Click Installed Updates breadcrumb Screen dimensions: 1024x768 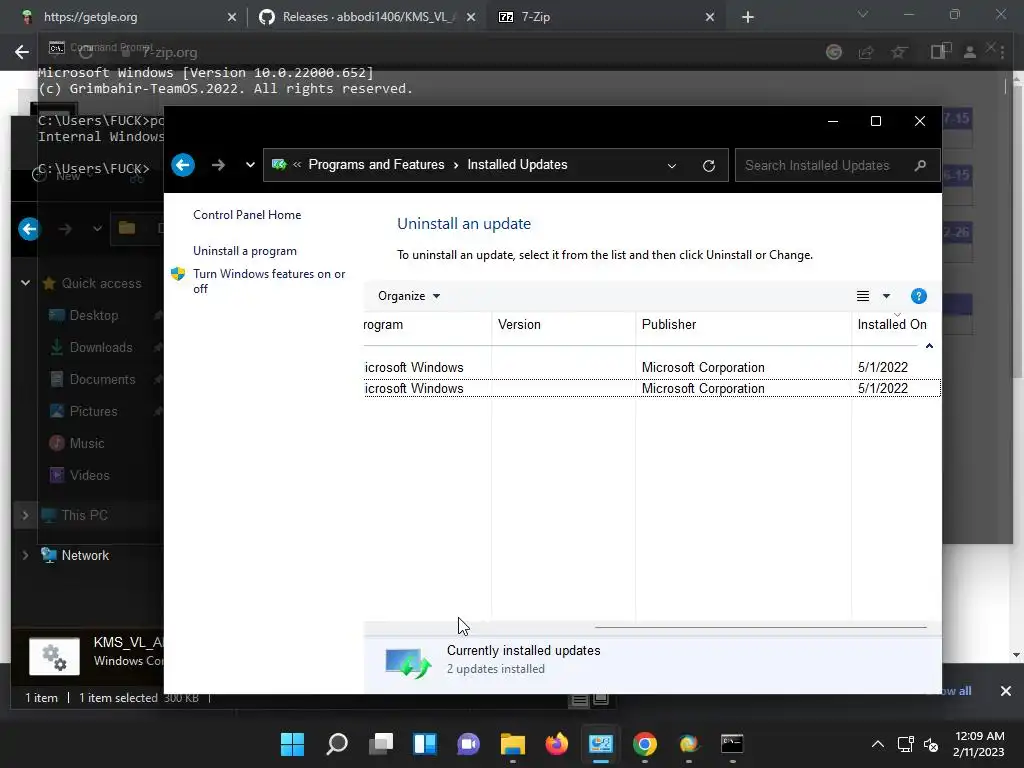[x=517, y=165]
